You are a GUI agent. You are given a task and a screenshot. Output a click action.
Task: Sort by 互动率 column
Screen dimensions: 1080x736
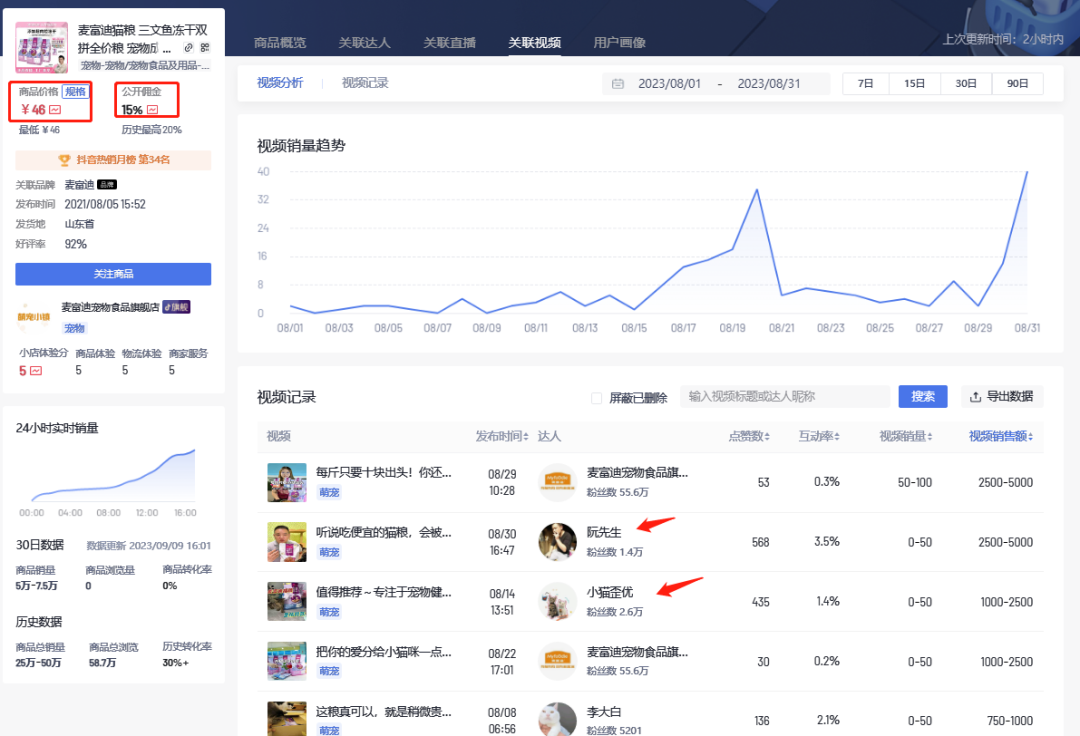pyautogui.click(x=819, y=437)
